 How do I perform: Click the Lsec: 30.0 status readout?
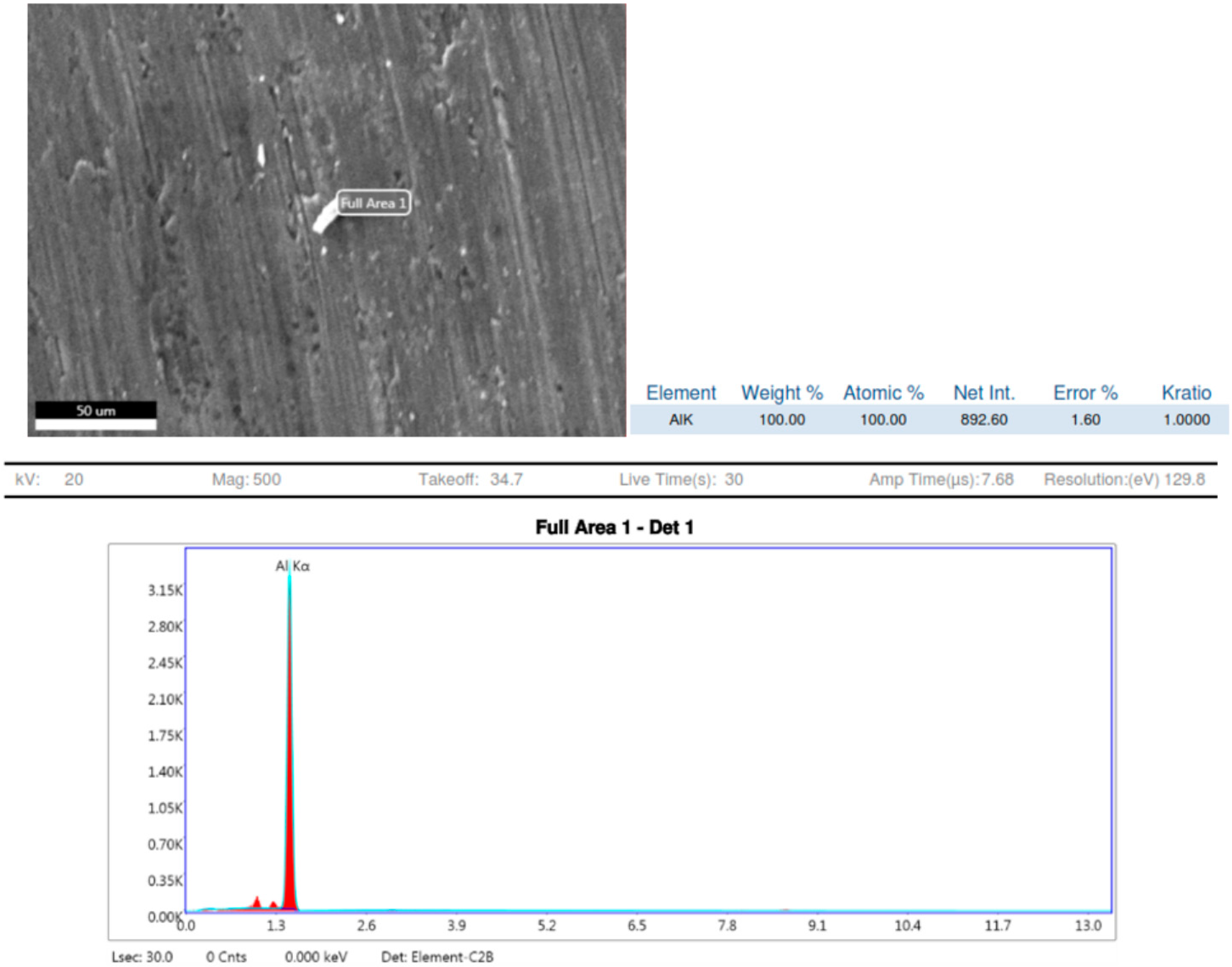click(x=142, y=957)
